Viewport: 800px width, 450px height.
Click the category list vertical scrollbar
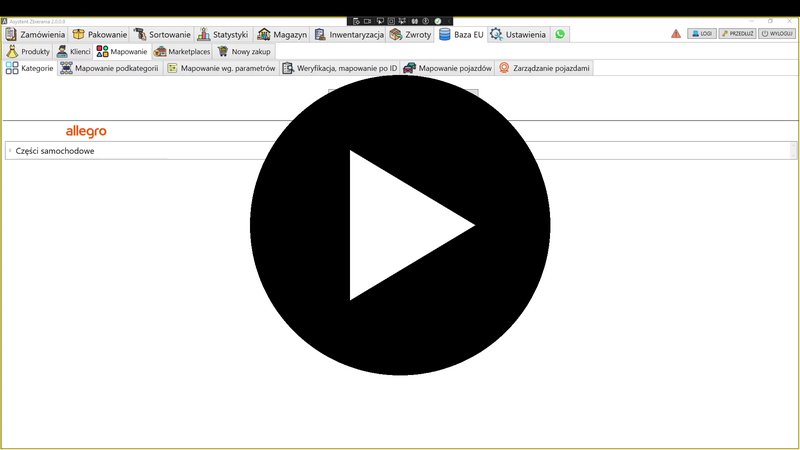click(793, 151)
